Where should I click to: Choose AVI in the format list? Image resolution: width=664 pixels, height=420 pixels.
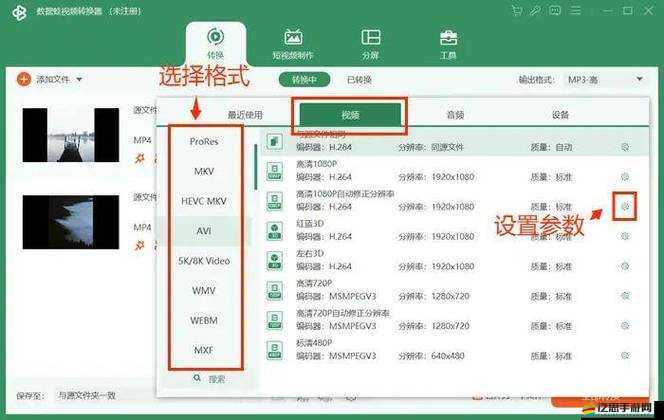pyautogui.click(x=204, y=231)
